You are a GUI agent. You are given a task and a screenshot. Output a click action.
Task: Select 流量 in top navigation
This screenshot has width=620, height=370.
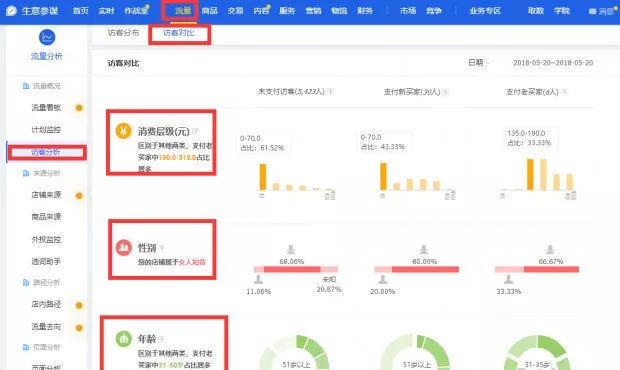(183, 11)
